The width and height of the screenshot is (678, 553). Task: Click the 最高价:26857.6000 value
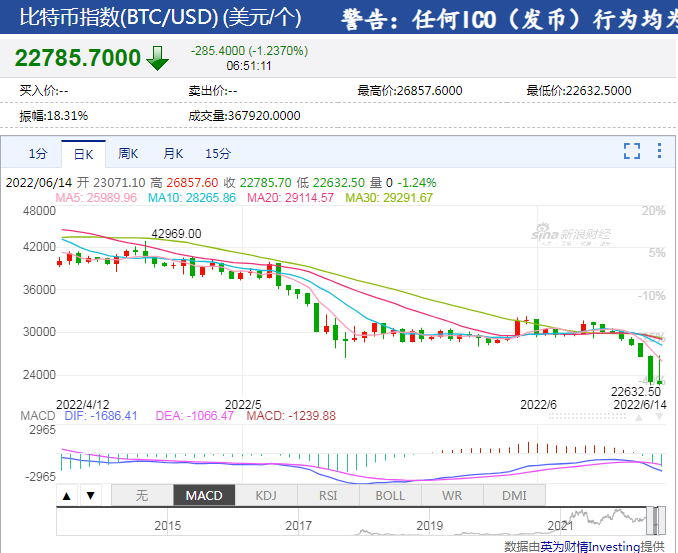(409, 91)
